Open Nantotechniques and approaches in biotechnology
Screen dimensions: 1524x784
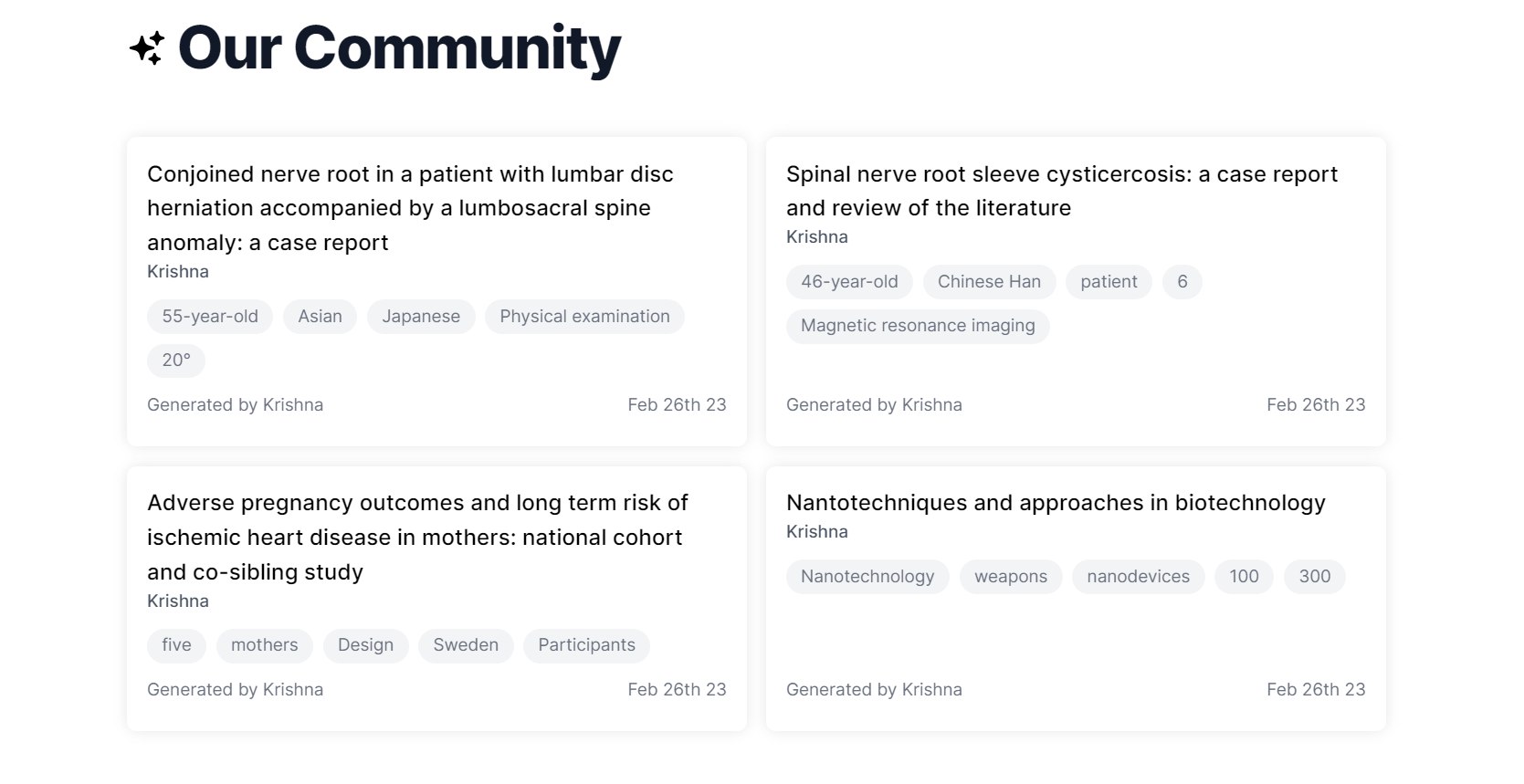(x=1055, y=503)
